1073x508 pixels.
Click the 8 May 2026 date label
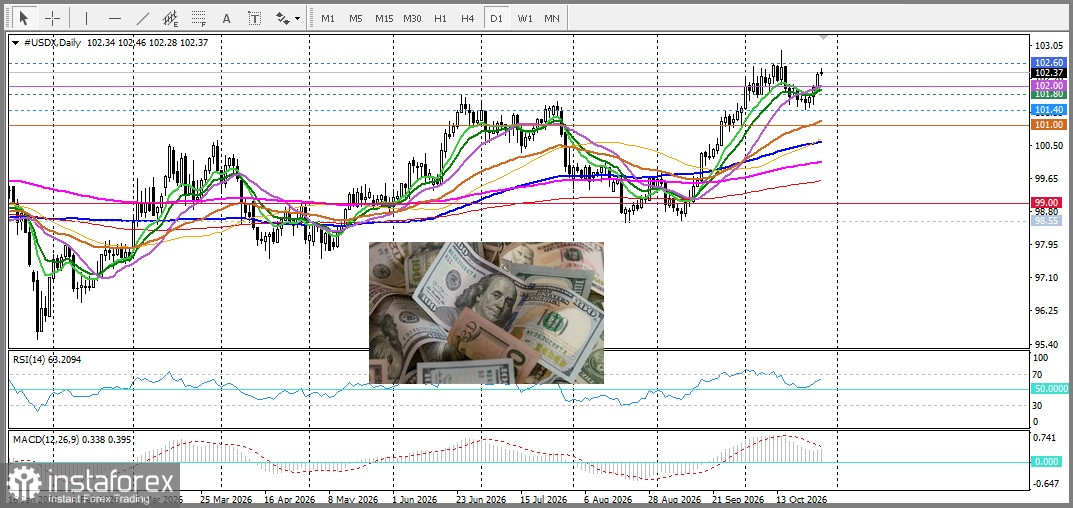pyautogui.click(x=351, y=499)
